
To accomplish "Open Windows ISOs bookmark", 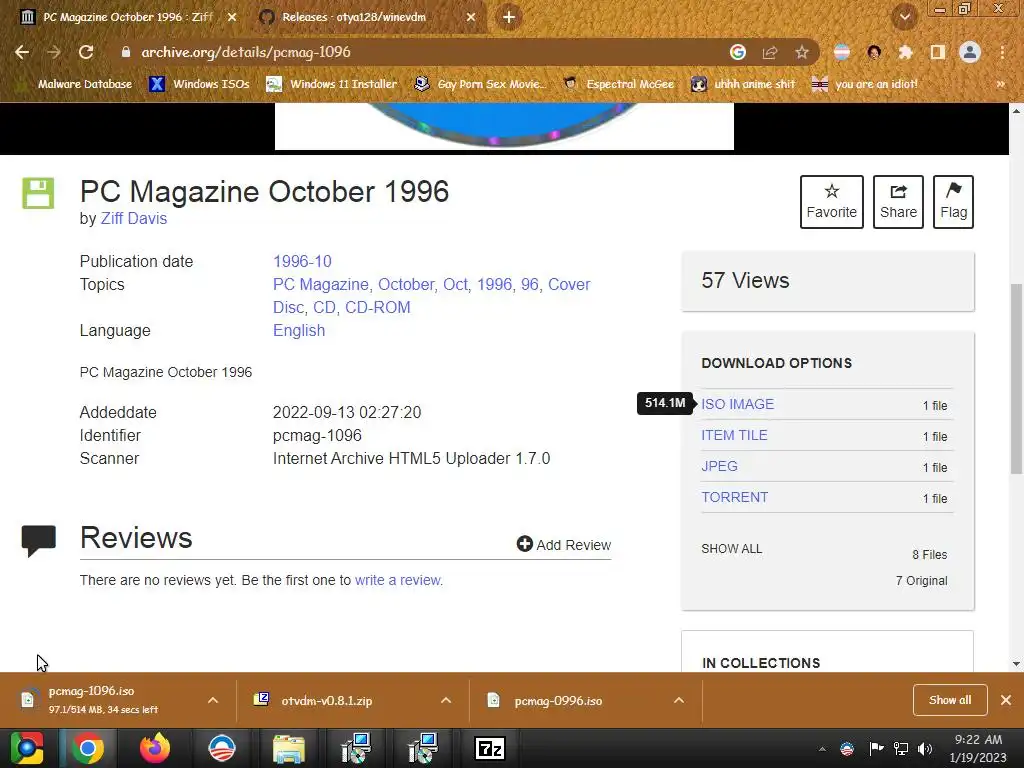I will point(200,84).
